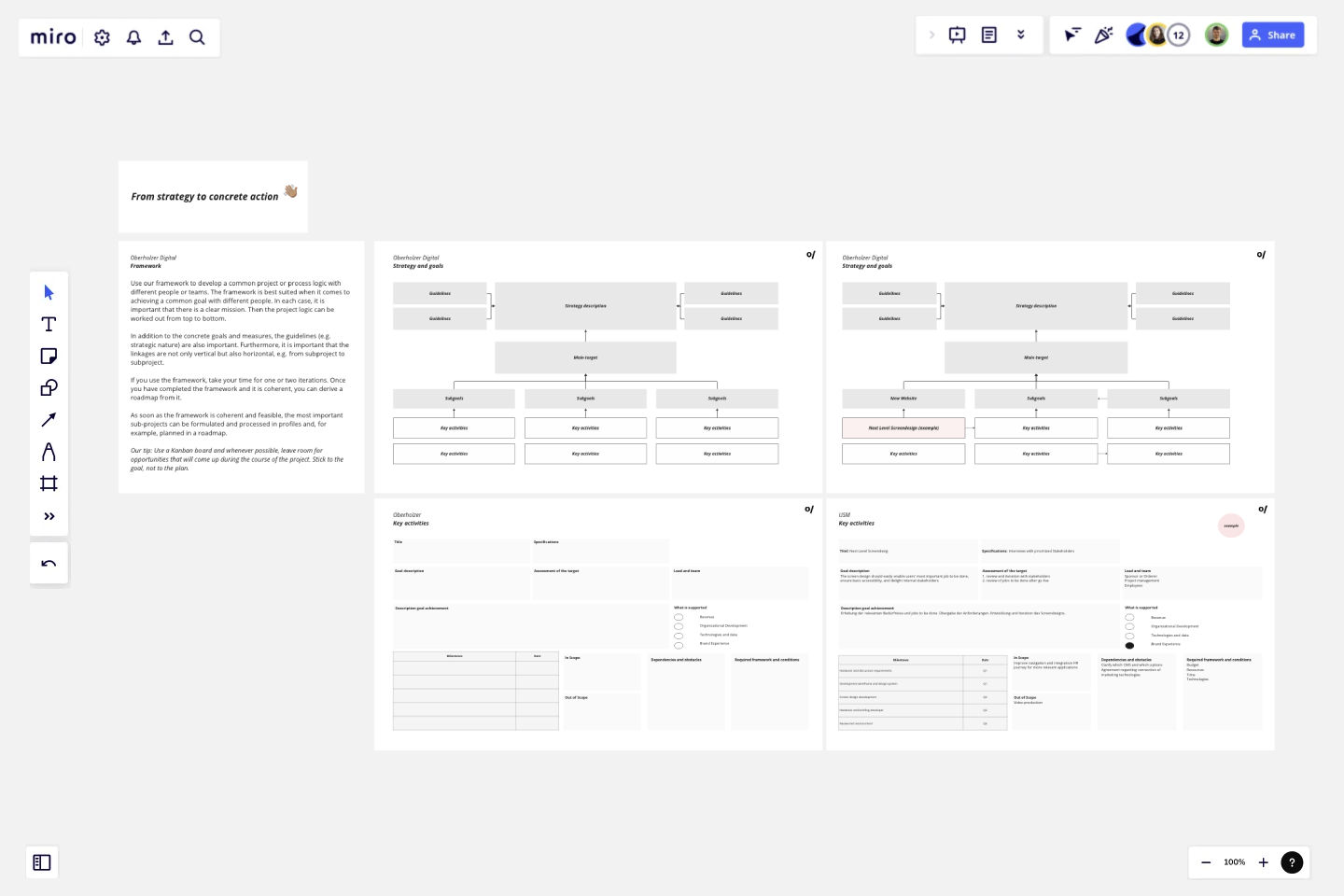This screenshot has height=896, width=1344.
Task: Select the pen drawing tool
Action: [x=49, y=451]
